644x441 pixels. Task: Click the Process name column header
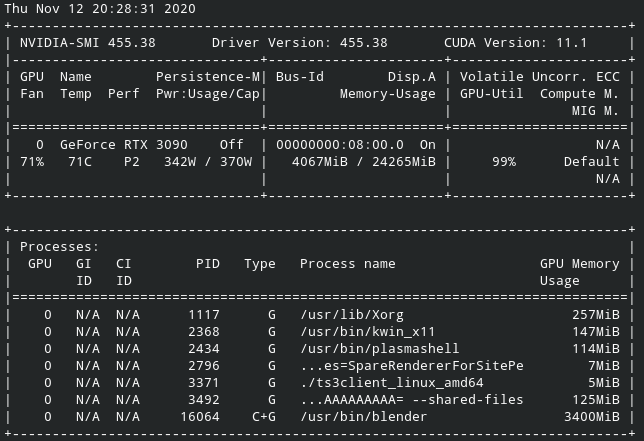pyautogui.click(x=348, y=264)
